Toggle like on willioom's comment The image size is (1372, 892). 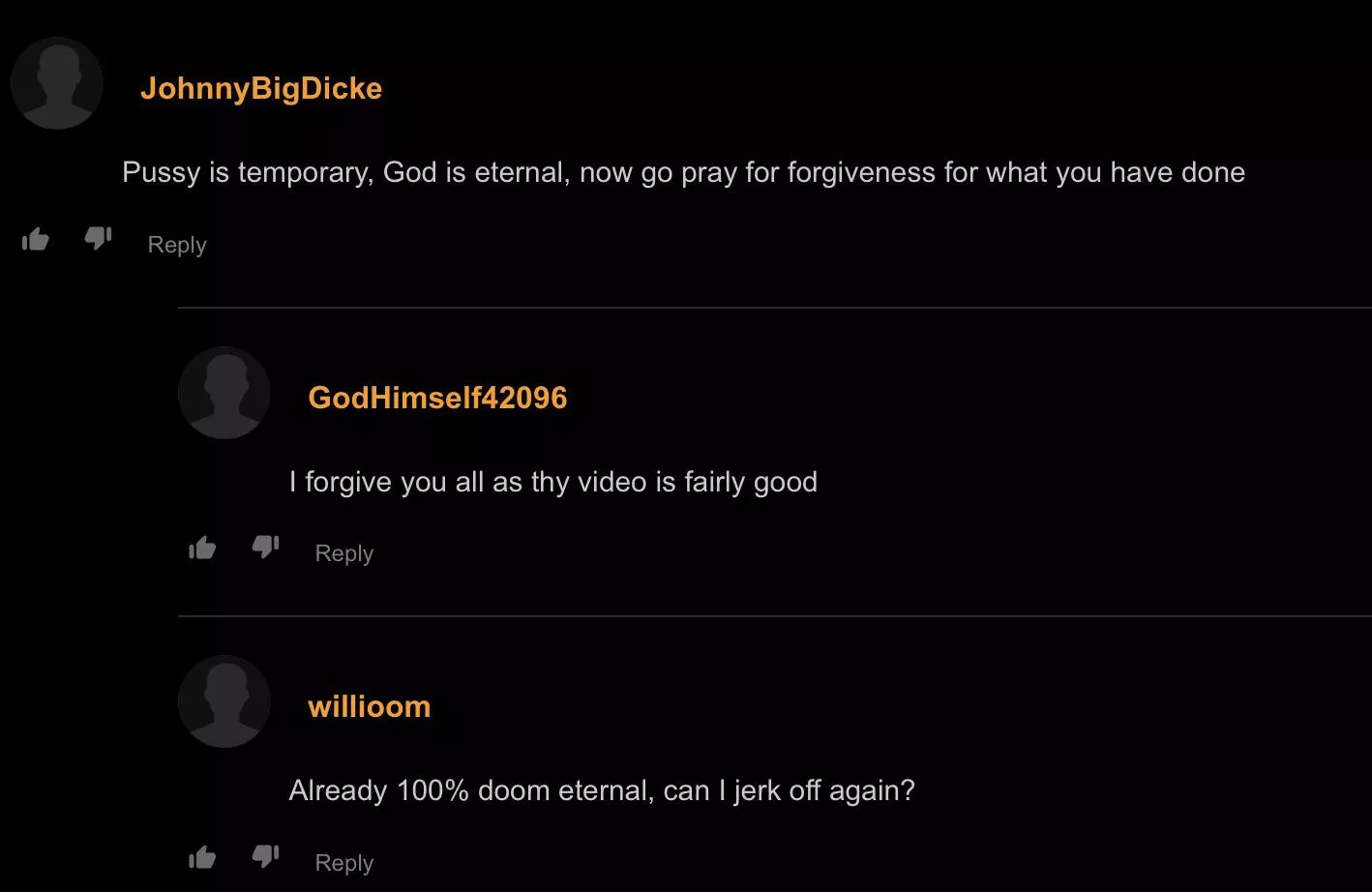pyautogui.click(x=202, y=857)
